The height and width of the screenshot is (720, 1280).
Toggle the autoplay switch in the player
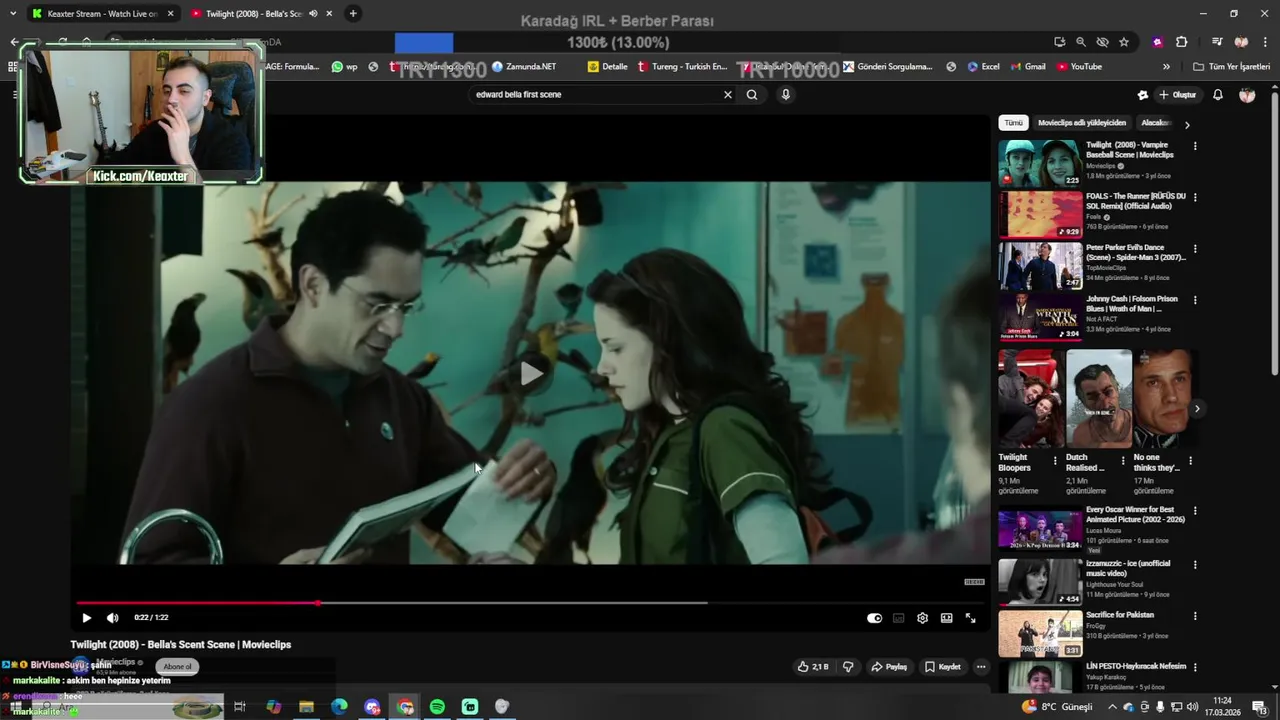875,618
